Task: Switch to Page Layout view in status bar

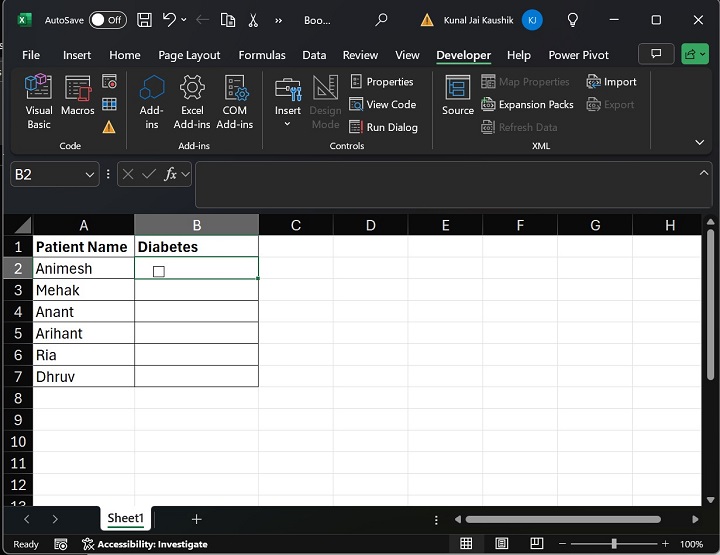Action: 500,544
